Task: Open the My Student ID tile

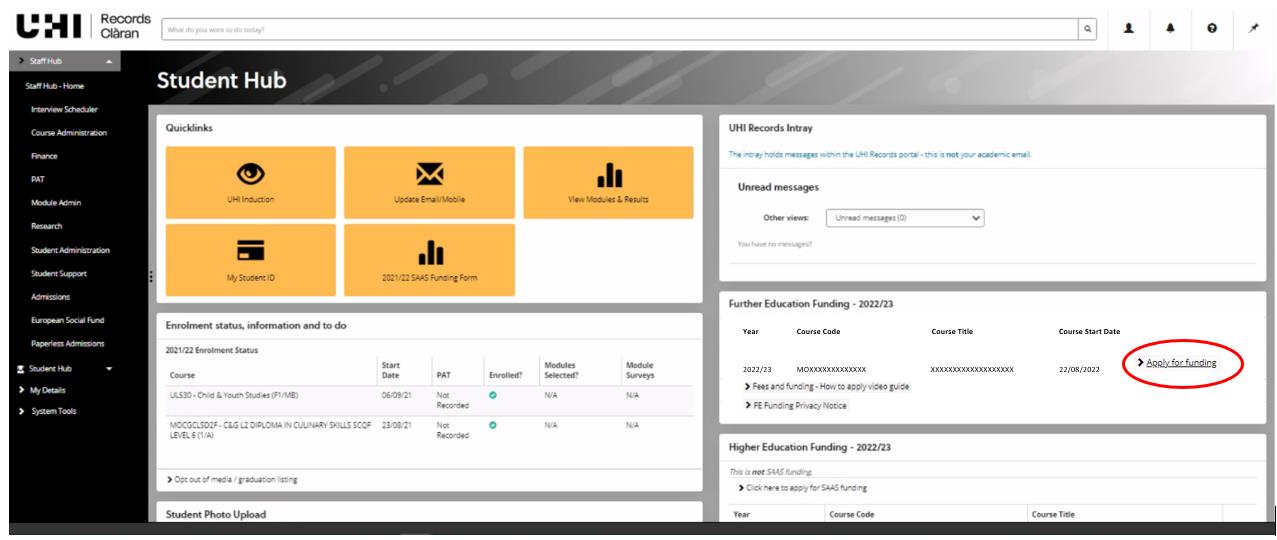Action: pos(250,259)
